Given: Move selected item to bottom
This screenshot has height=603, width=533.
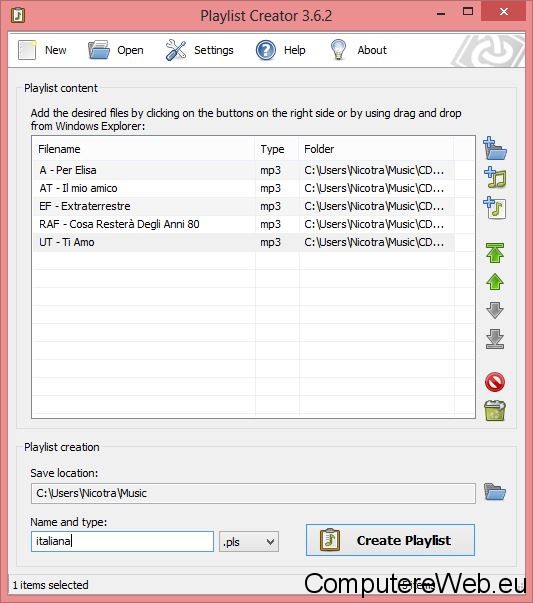Looking at the screenshot, I should point(495,339).
